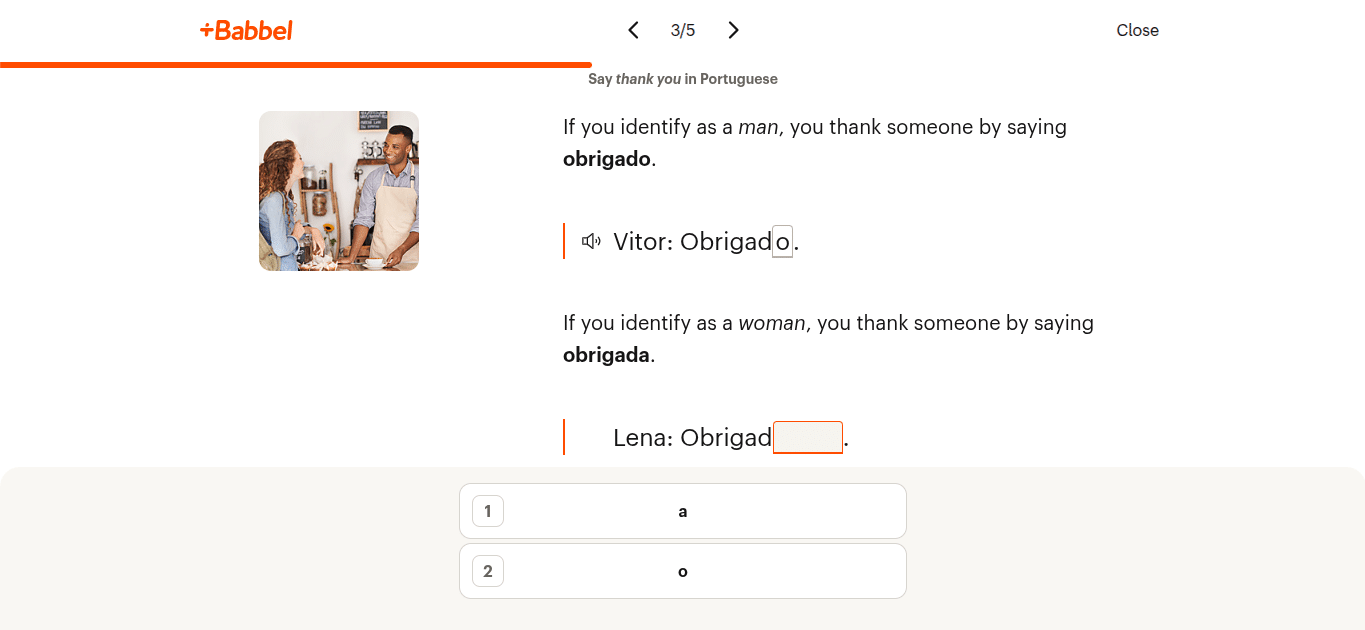Viewport: 1365px width, 630px height.
Task: Select the Babbel plus symbol
Action: point(206,30)
